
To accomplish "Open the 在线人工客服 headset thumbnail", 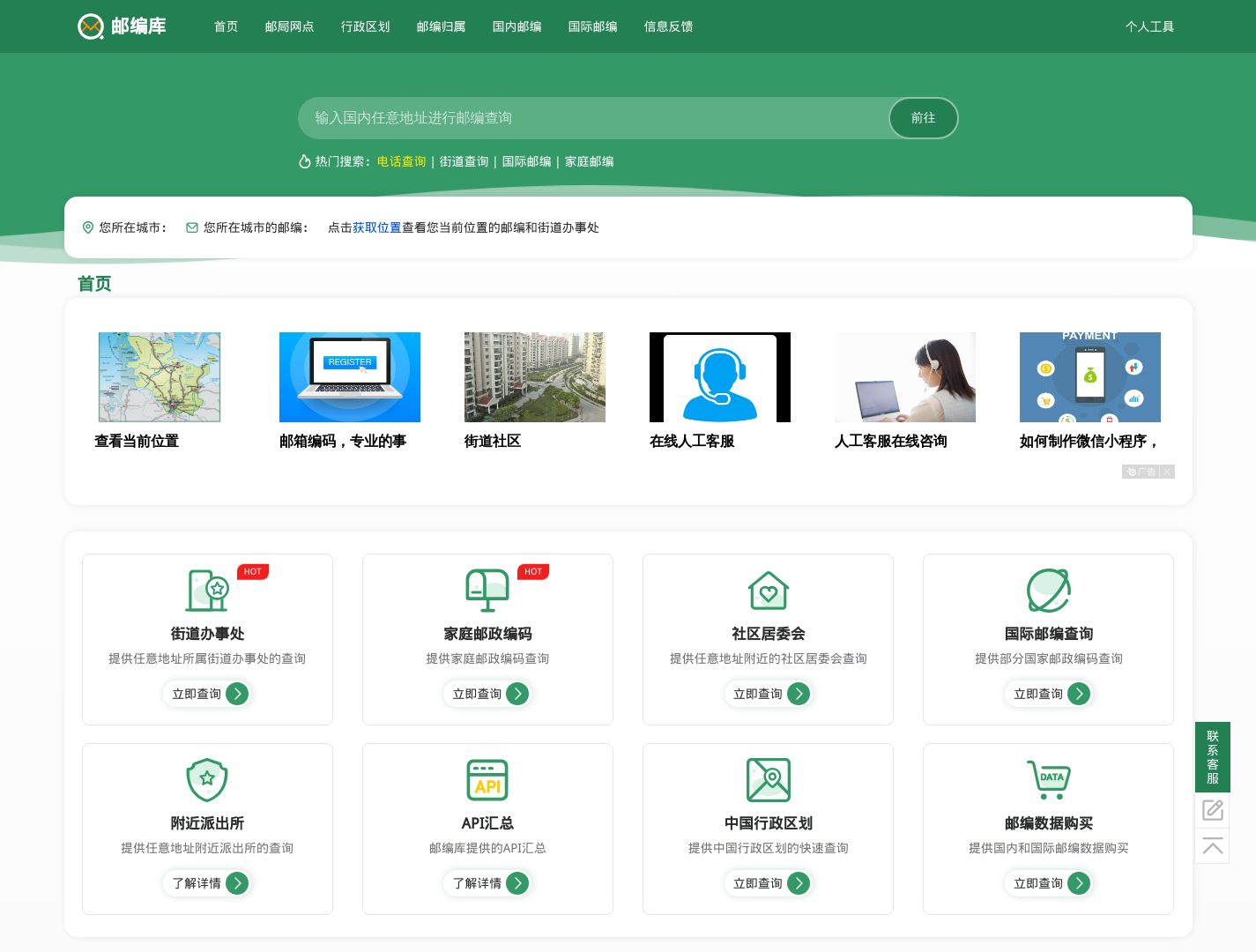I will click(x=720, y=377).
